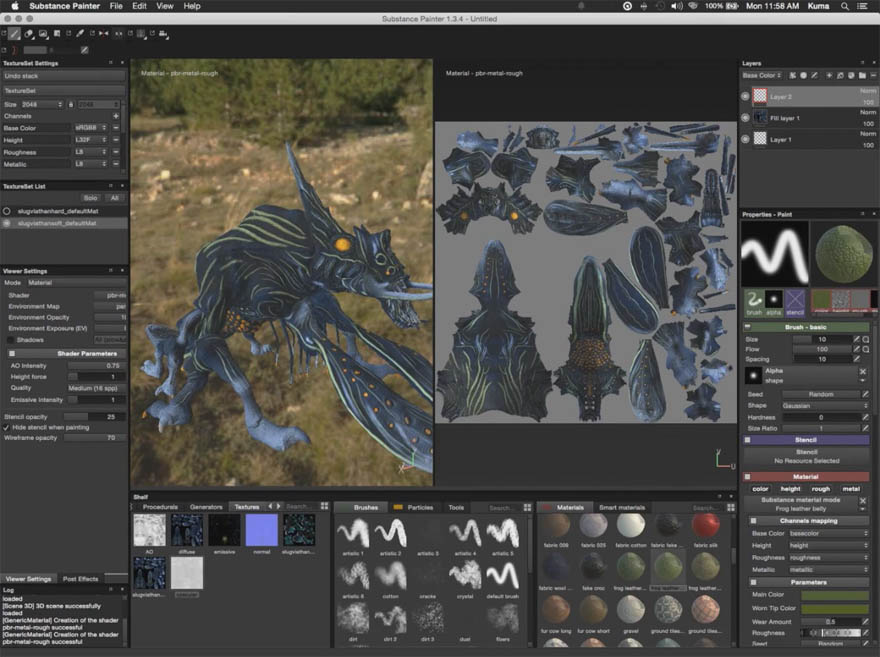Select slugviathansoft_defaultMat texture set radio
880x657 pixels.
pyautogui.click(x=7, y=223)
